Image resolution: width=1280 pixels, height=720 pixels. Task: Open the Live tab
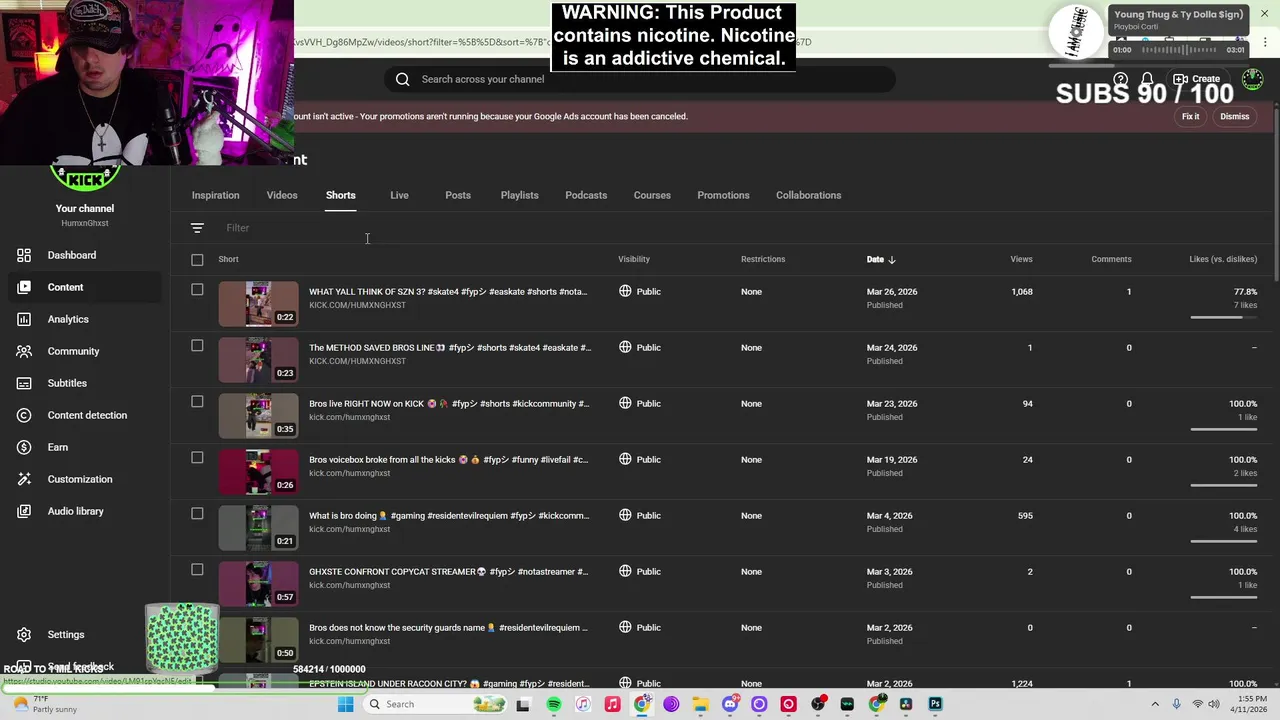(399, 195)
